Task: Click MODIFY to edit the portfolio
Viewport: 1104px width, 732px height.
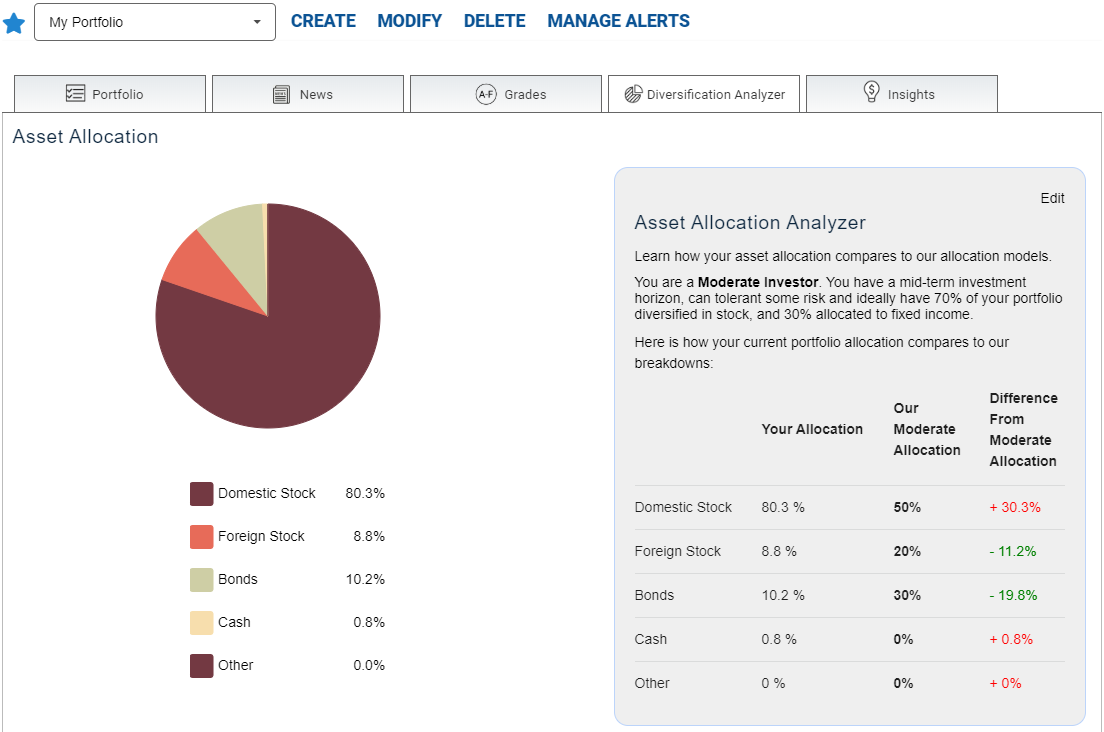Action: pos(409,21)
